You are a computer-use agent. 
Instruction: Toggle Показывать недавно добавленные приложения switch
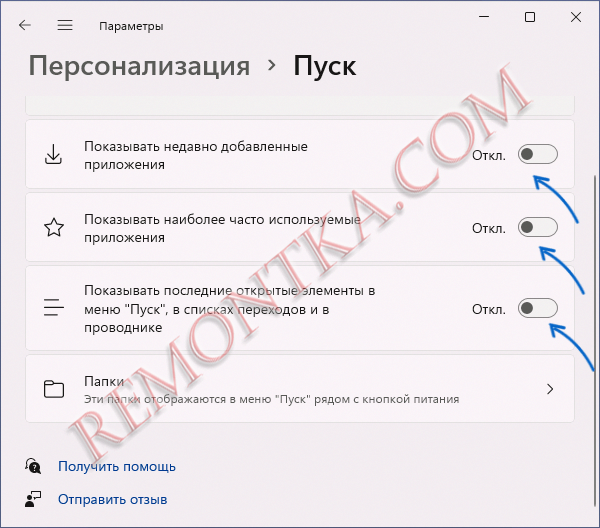click(x=538, y=154)
